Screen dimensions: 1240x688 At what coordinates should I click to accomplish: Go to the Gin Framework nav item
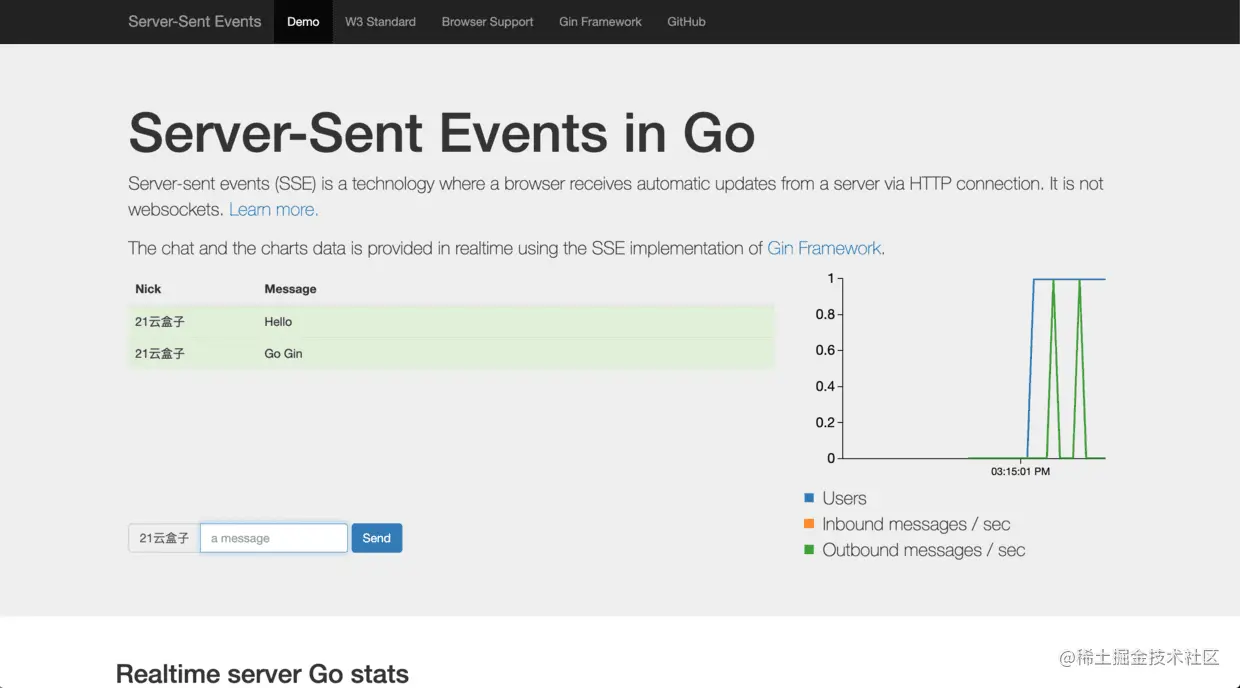[x=600, y=21]
